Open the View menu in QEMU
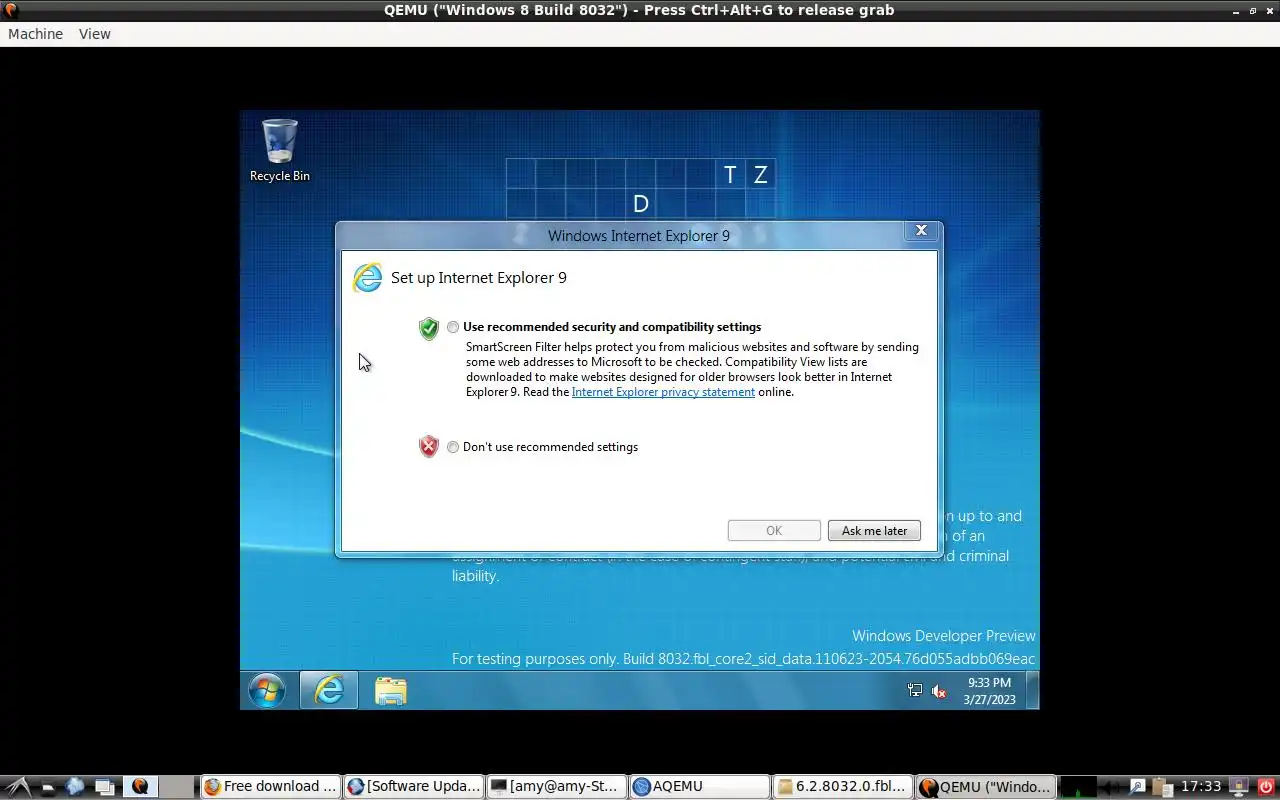 95,34
